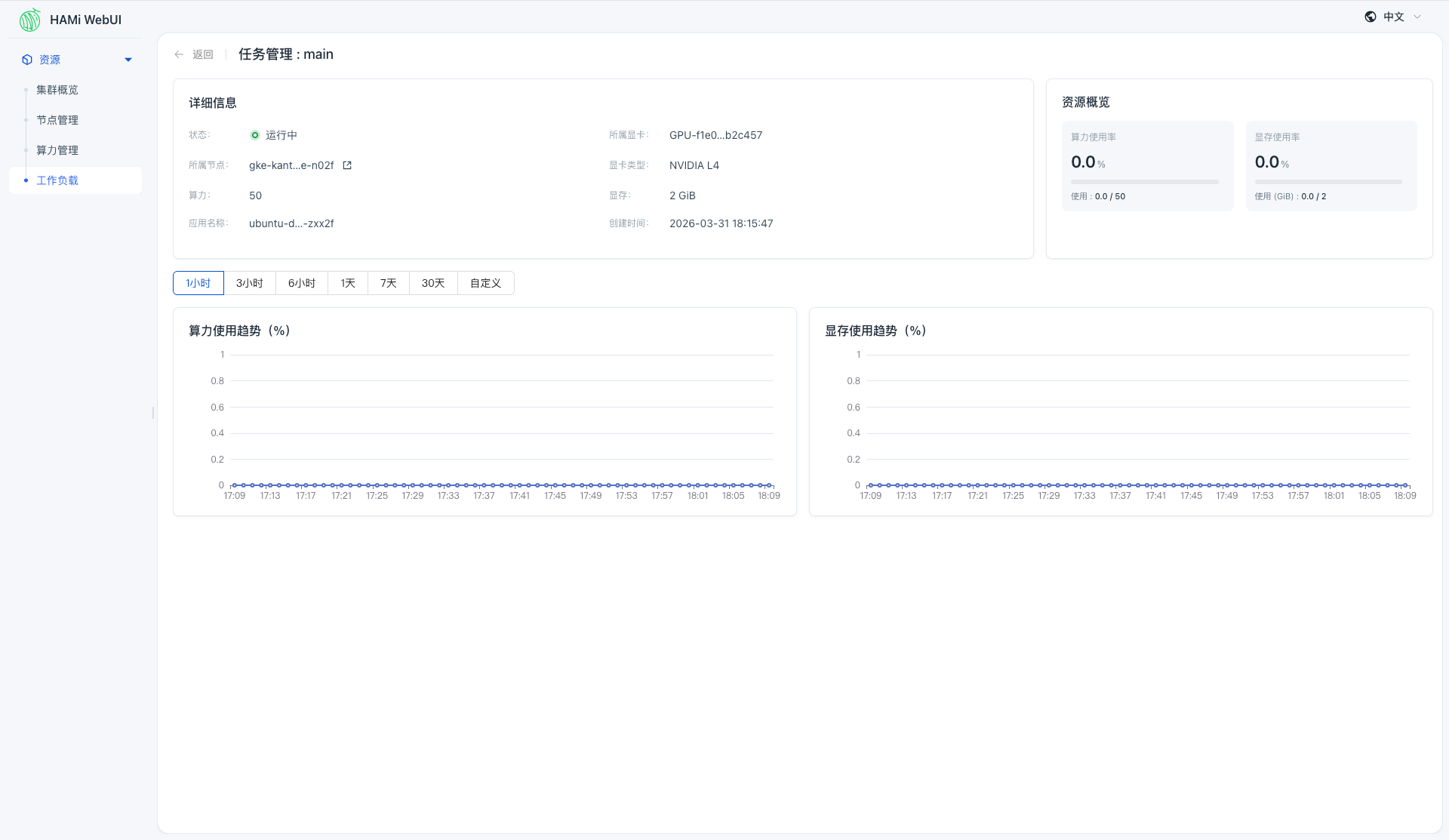
Task: Open 集群概览 in sidebar
Action: 57,90
